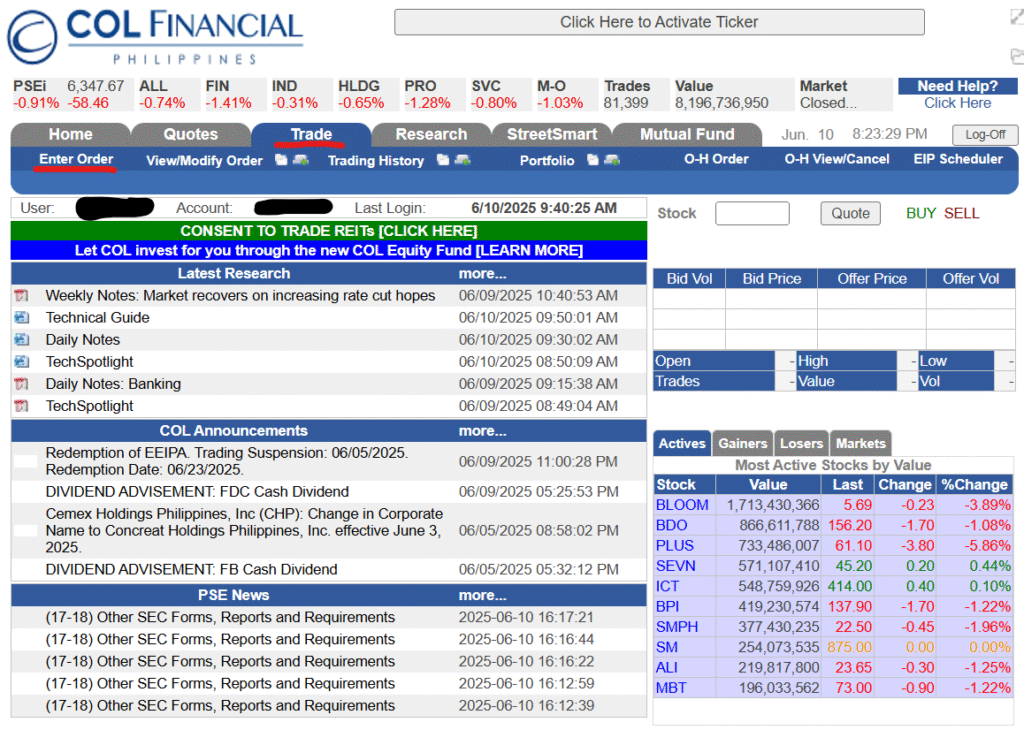Click 'more...' in the PSE News header
The image size is (1024, 730).
click(x=482, y=595)
